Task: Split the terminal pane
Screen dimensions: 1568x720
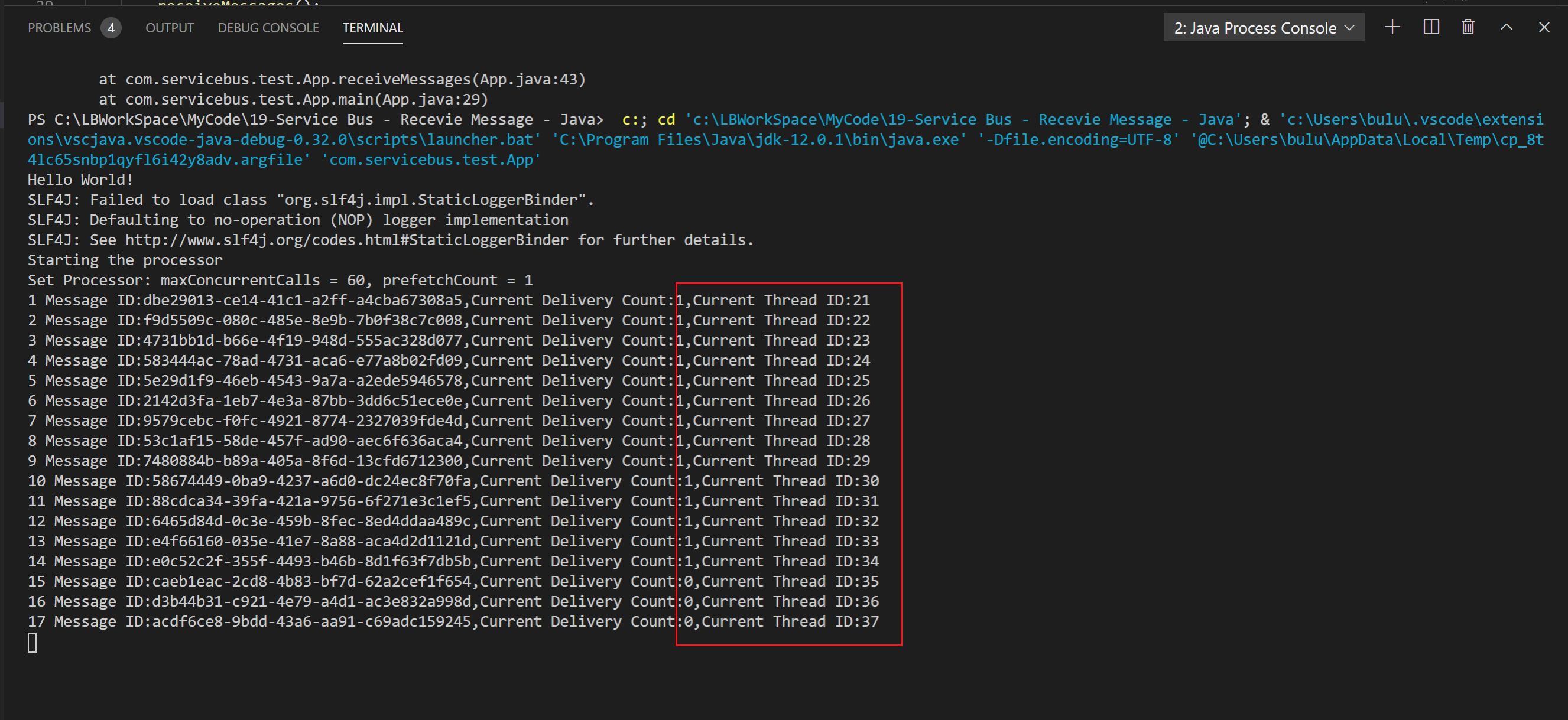Action: tap(1431, 27)
